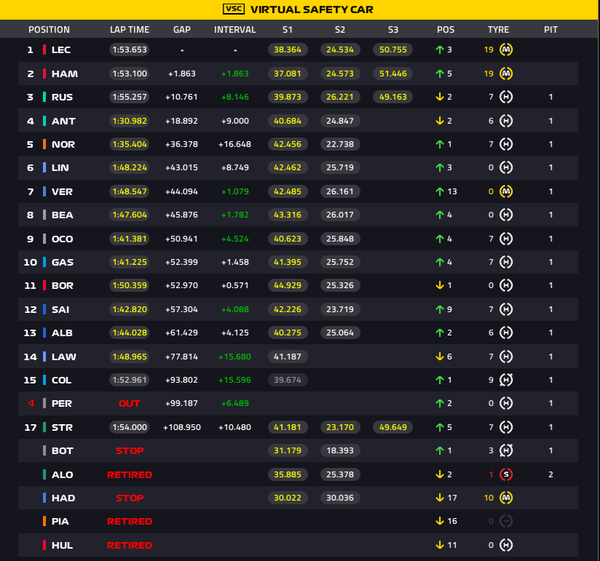The height and width of the screenshot is (561, 600).
Task: Click NOR's S2 time 22.738
Action: (340, 144)
